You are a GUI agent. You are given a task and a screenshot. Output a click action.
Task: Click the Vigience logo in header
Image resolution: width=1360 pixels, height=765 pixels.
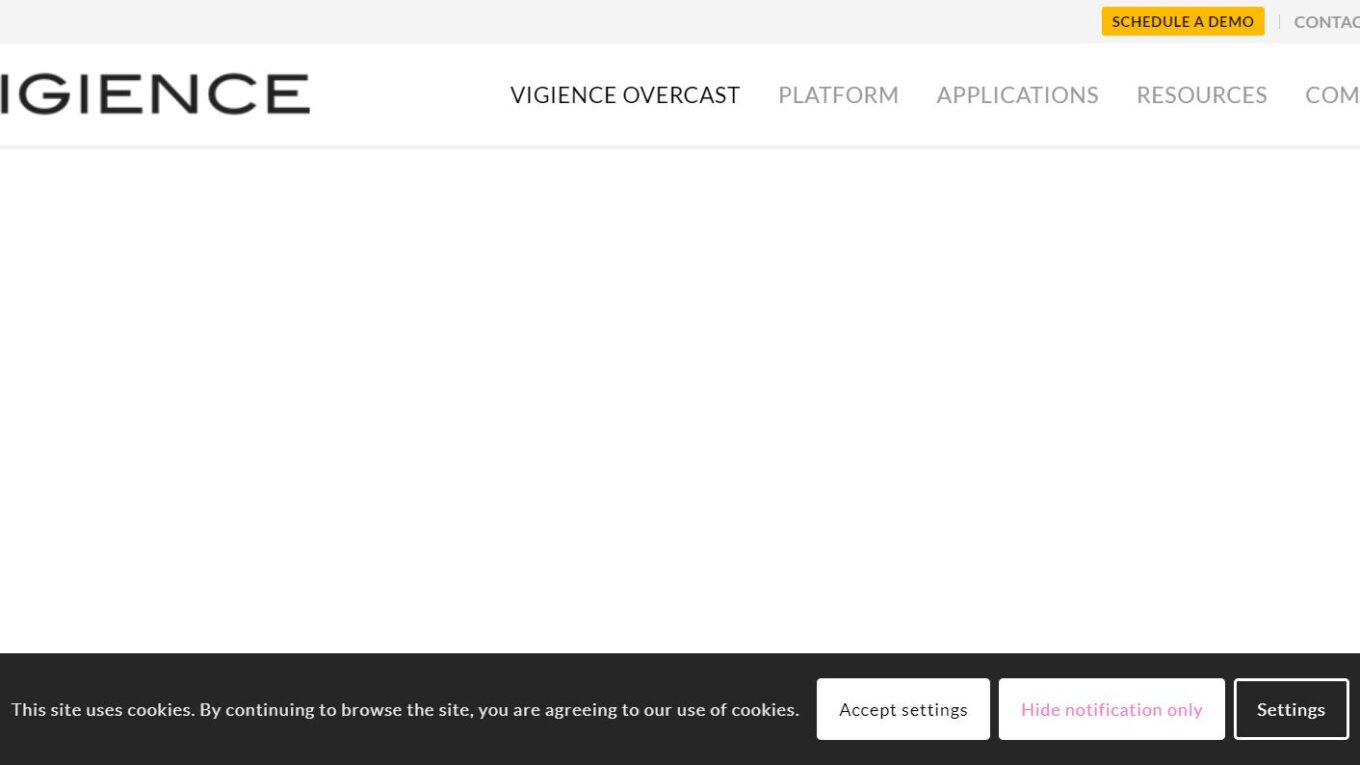[155, 94]
